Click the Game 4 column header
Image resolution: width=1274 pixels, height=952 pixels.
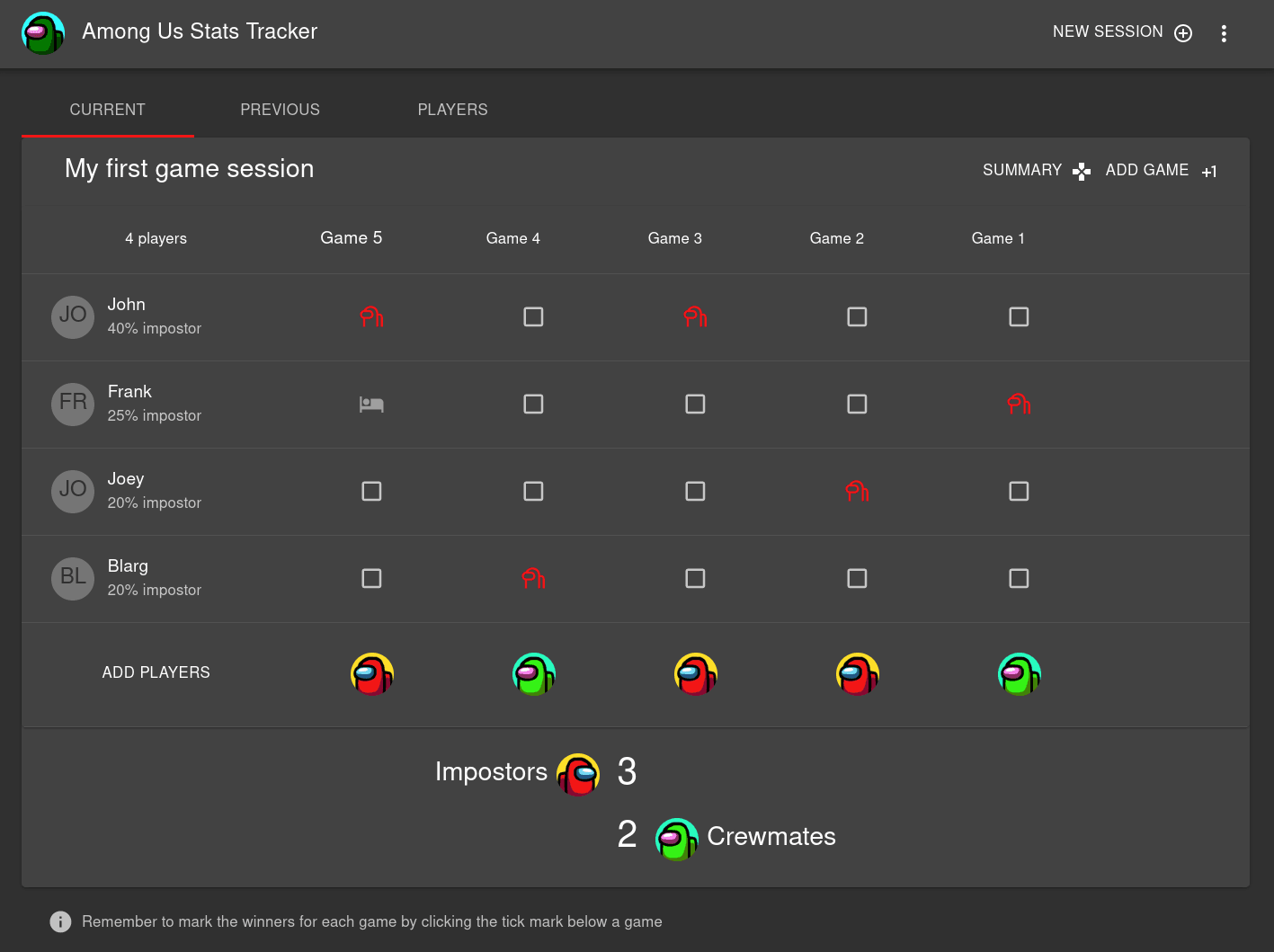tap(513, 238)
